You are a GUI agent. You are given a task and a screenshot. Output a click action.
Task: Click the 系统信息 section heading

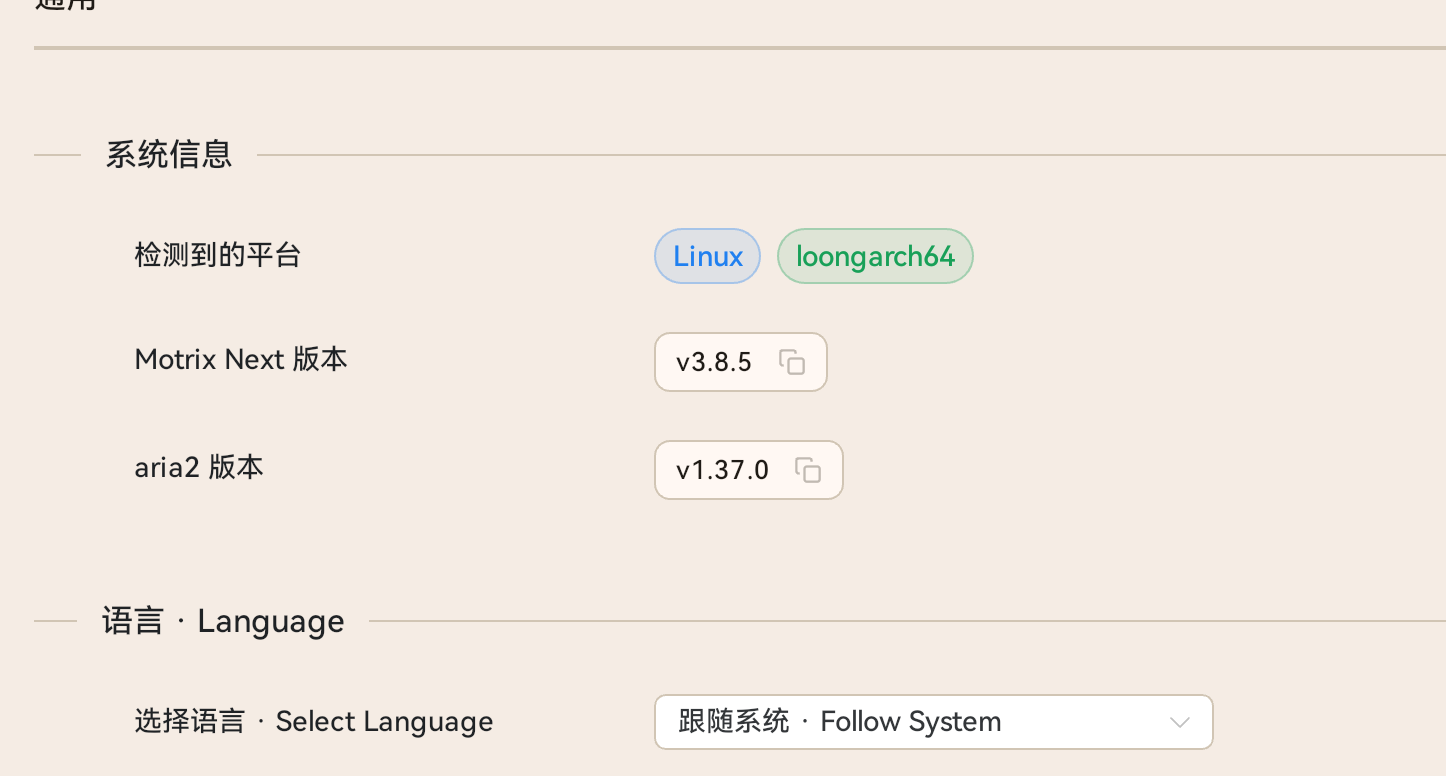pyautogui.click(x=169, y=155)
